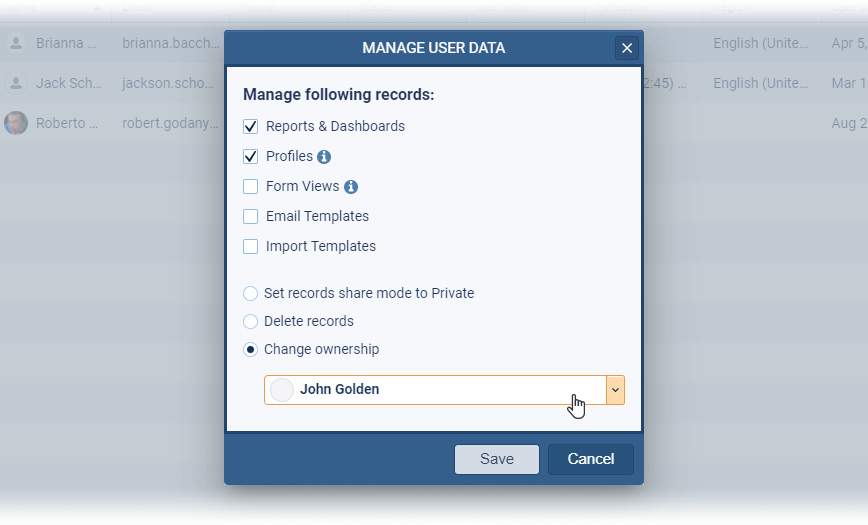Check the Email Templates option
868x525 pixels.
pyautogui.click(x=251, y=217)
